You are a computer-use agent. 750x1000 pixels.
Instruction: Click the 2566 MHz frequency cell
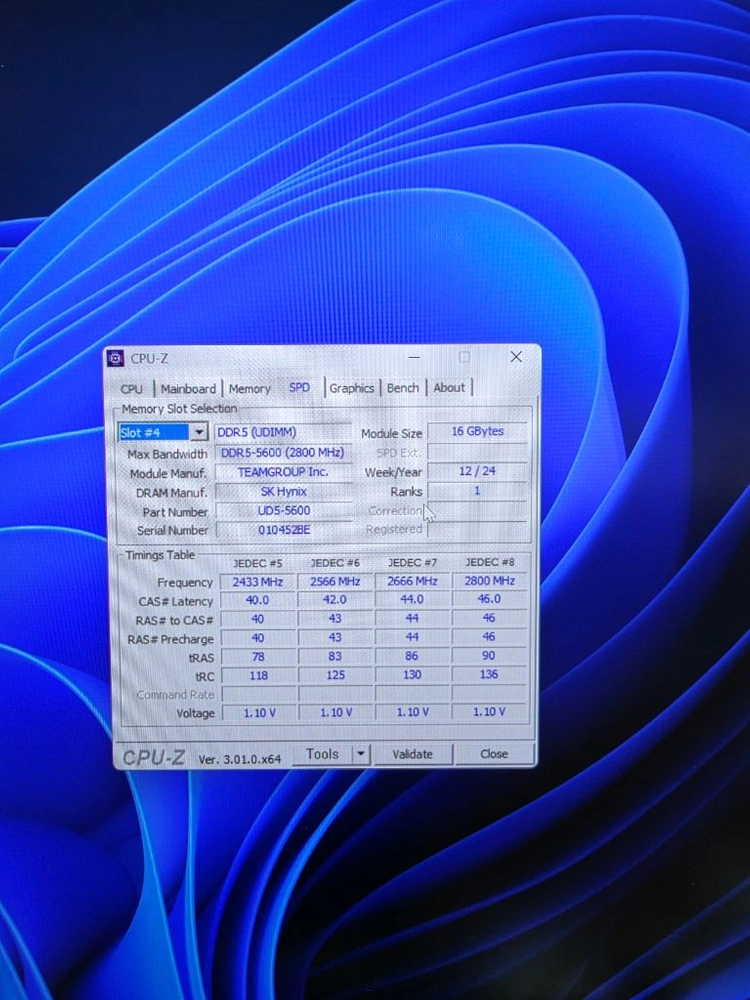pyautogui.click(x=335, y=581)
